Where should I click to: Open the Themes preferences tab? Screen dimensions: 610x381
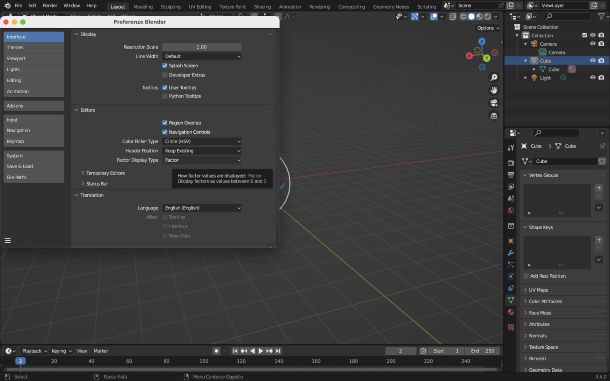34,47
